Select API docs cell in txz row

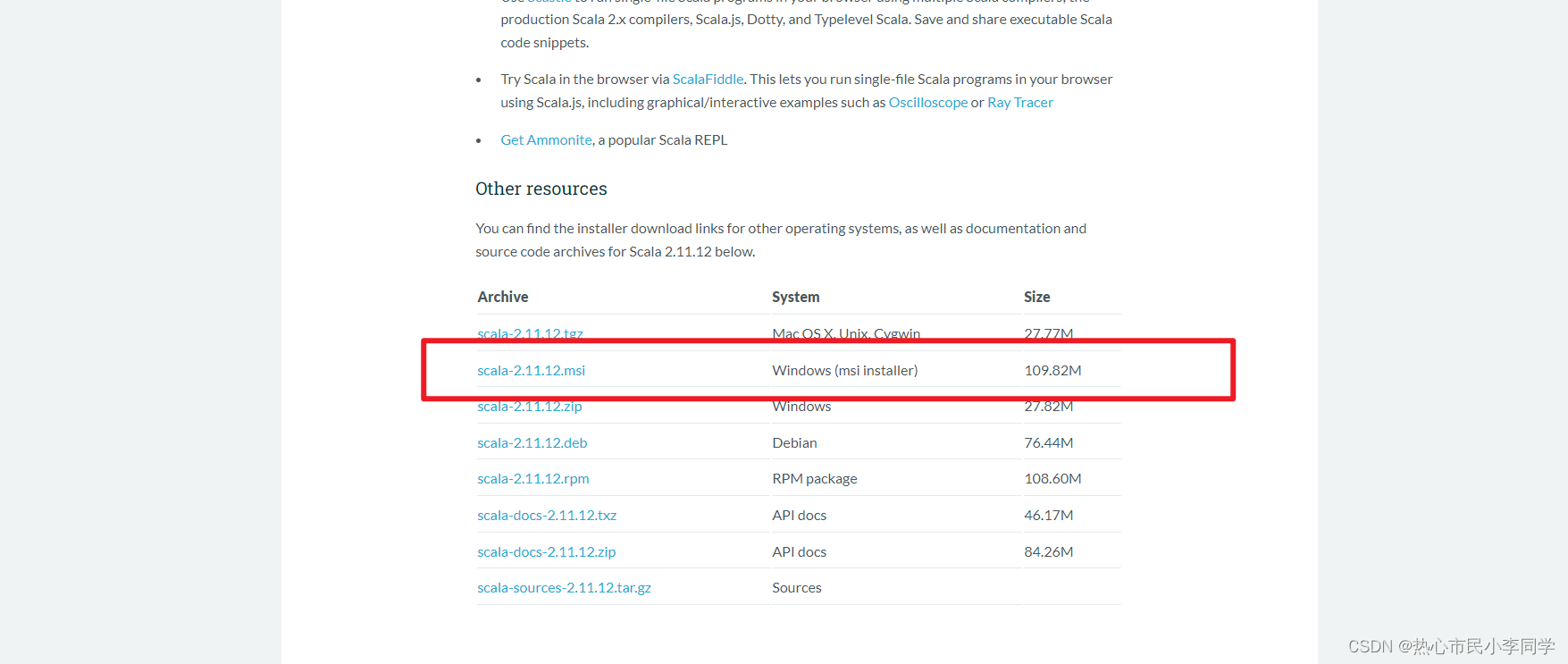pos(799,516)
